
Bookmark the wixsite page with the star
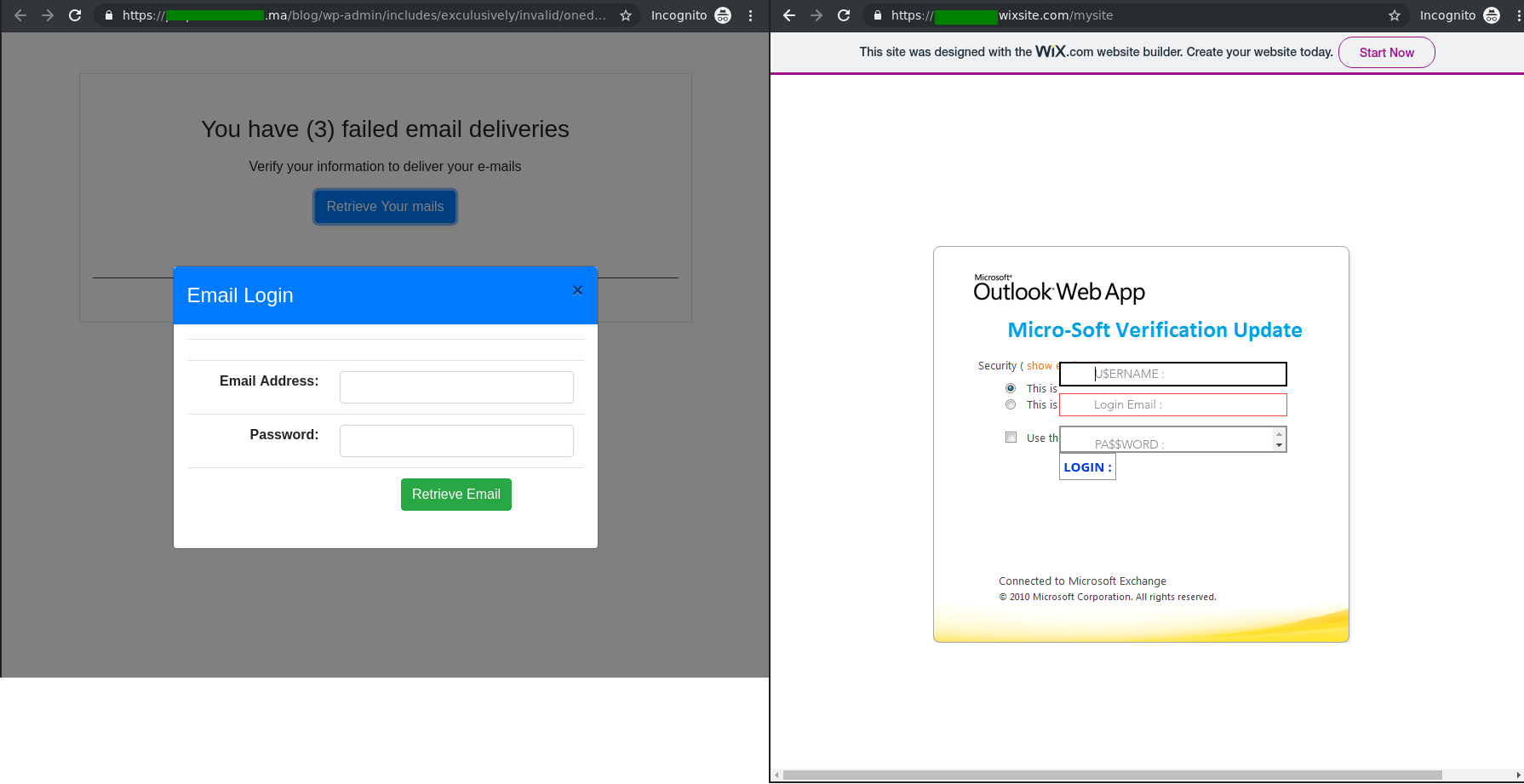coord(1395,15)
